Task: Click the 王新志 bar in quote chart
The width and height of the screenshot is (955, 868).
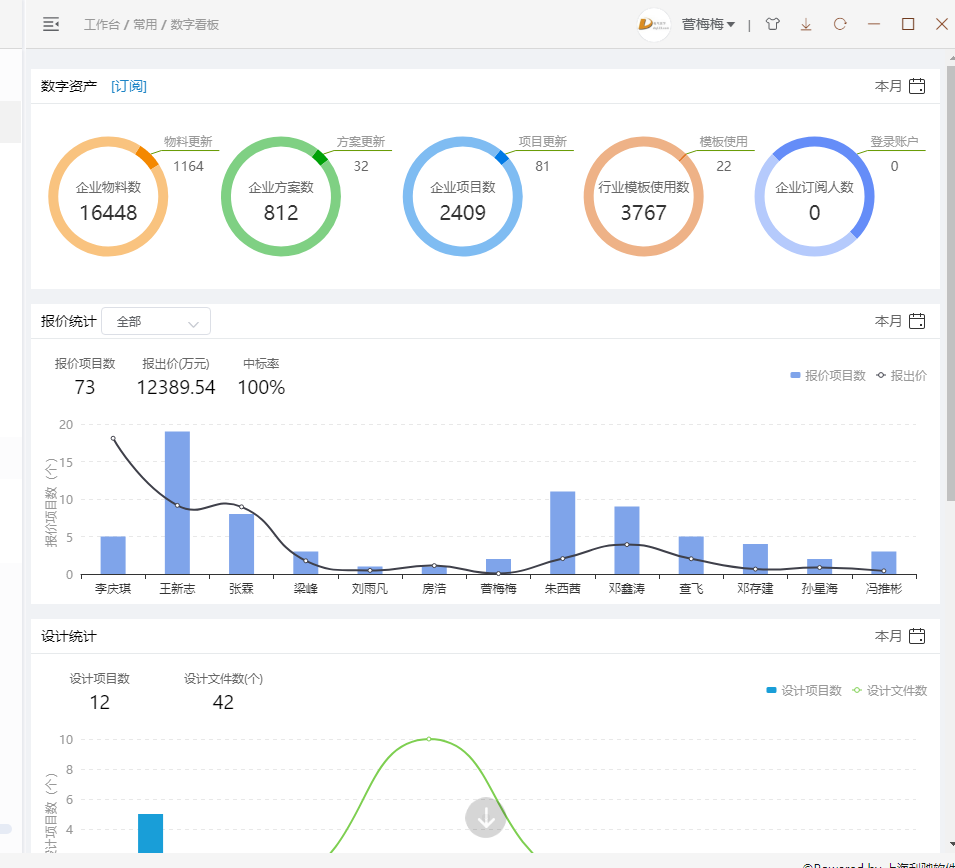Action: point(177,503)
